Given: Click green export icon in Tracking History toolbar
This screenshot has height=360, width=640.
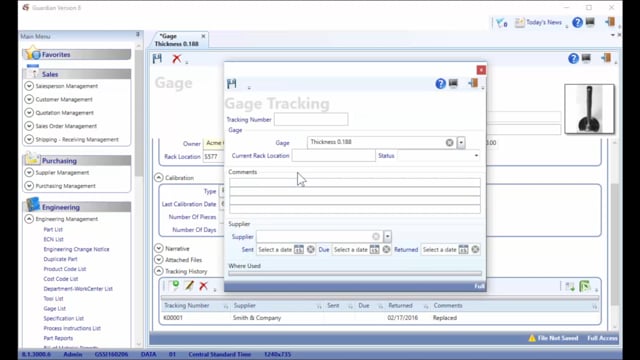Looking at the screenshot, I should [585, 287].
